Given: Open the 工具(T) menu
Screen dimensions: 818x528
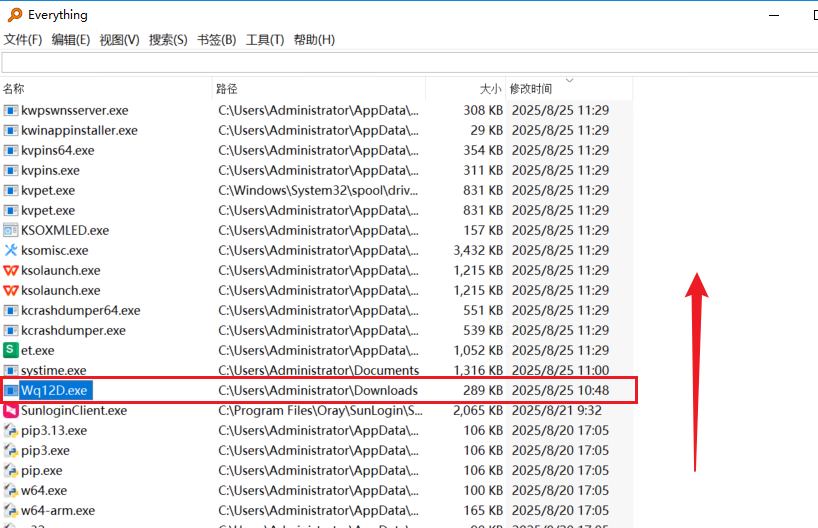Looking at the screenshot, I should coord(265,40).
